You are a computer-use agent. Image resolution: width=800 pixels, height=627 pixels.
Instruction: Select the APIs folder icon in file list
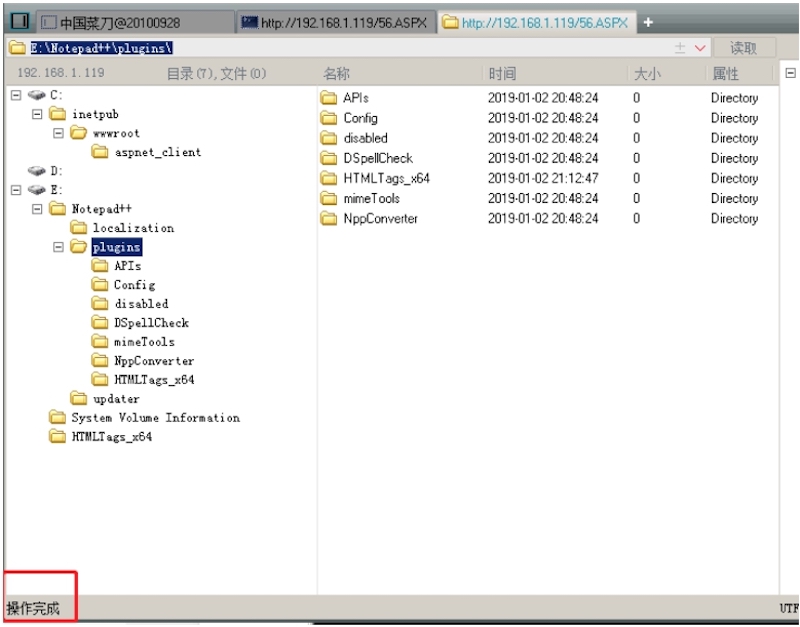[x=329, y=98]
